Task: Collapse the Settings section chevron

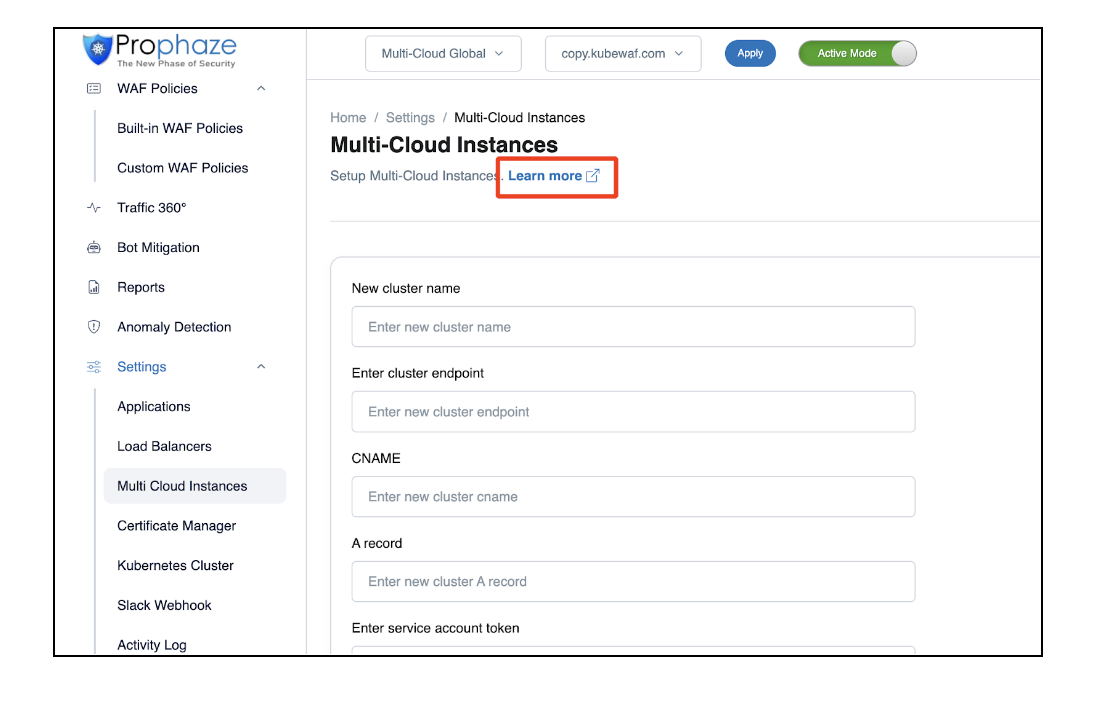Action: [261, 367]
